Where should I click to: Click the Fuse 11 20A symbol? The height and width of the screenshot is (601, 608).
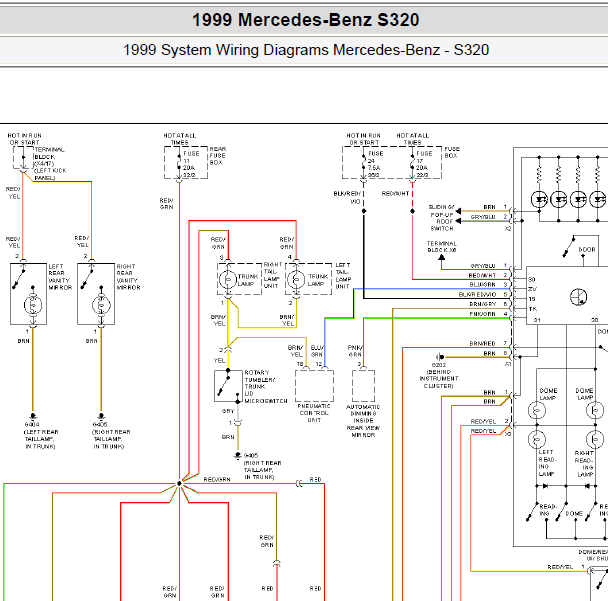pos(179,162)
